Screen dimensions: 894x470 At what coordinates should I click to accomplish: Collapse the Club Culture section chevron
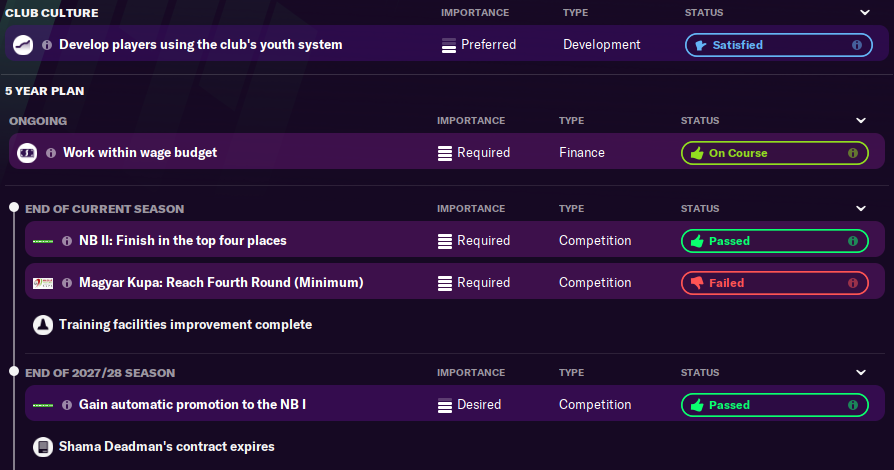[x=864, y=13]
